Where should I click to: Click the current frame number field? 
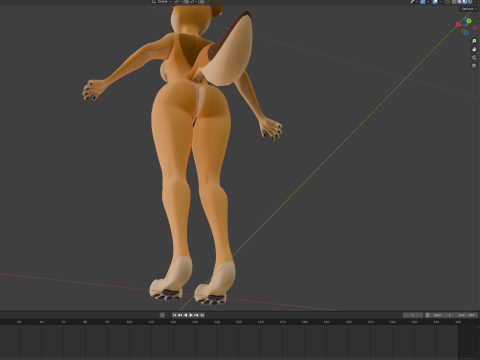[x=413, y=315]
